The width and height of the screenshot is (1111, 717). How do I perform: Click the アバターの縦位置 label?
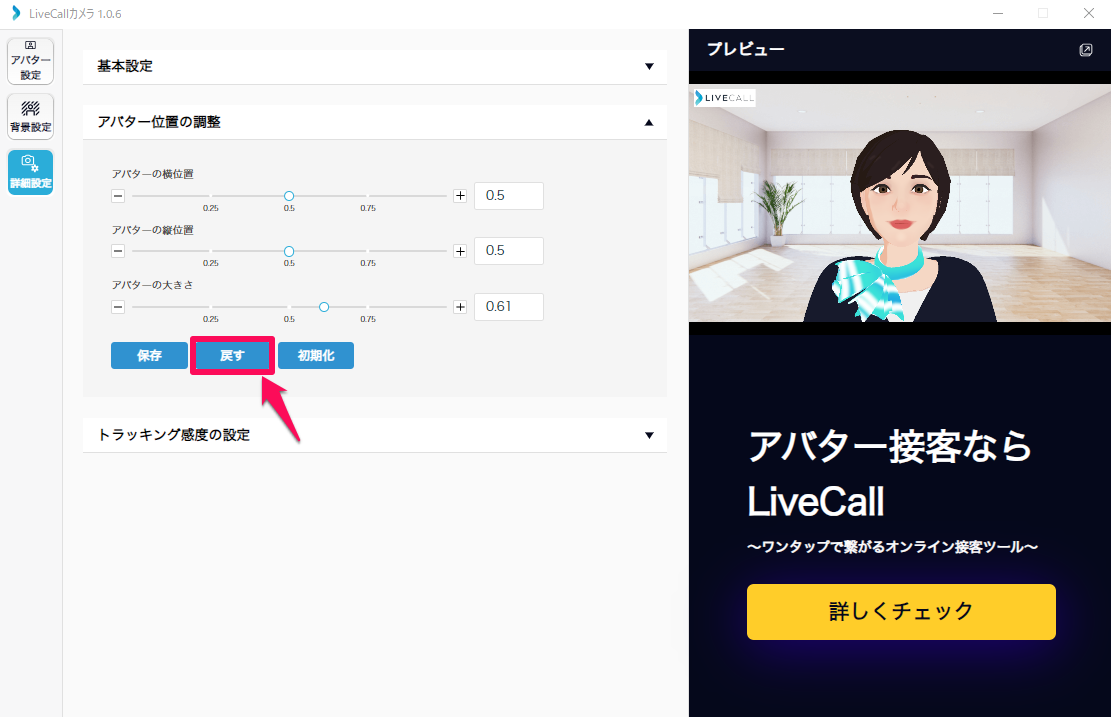pyautogui.click(x=152, y=230)
